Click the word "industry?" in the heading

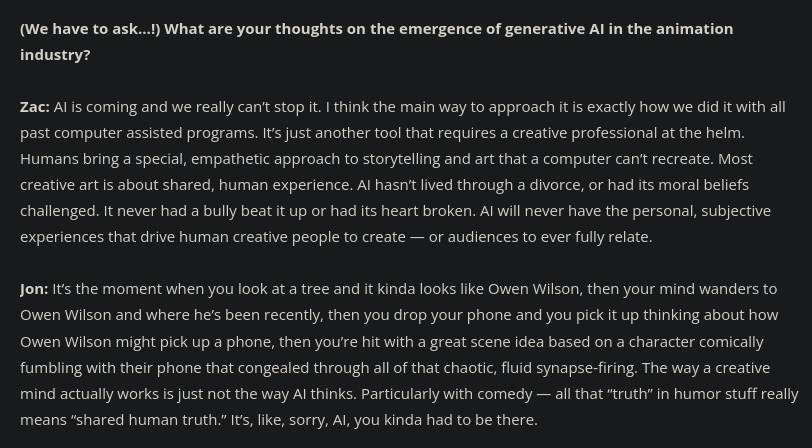(x=55, y=55)
